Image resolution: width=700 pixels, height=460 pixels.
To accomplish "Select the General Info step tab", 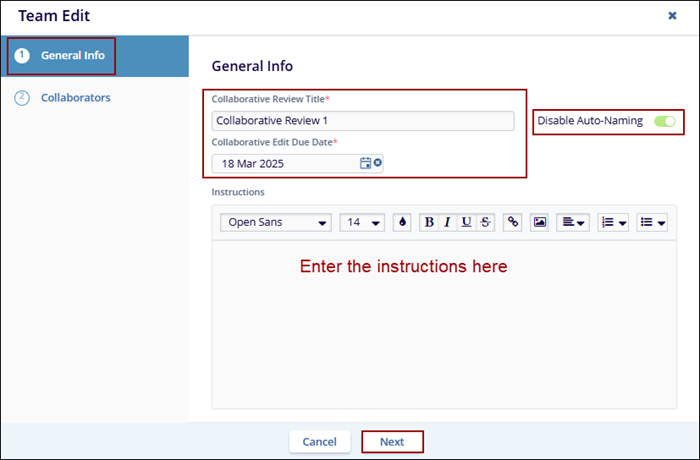I will 62,55.
